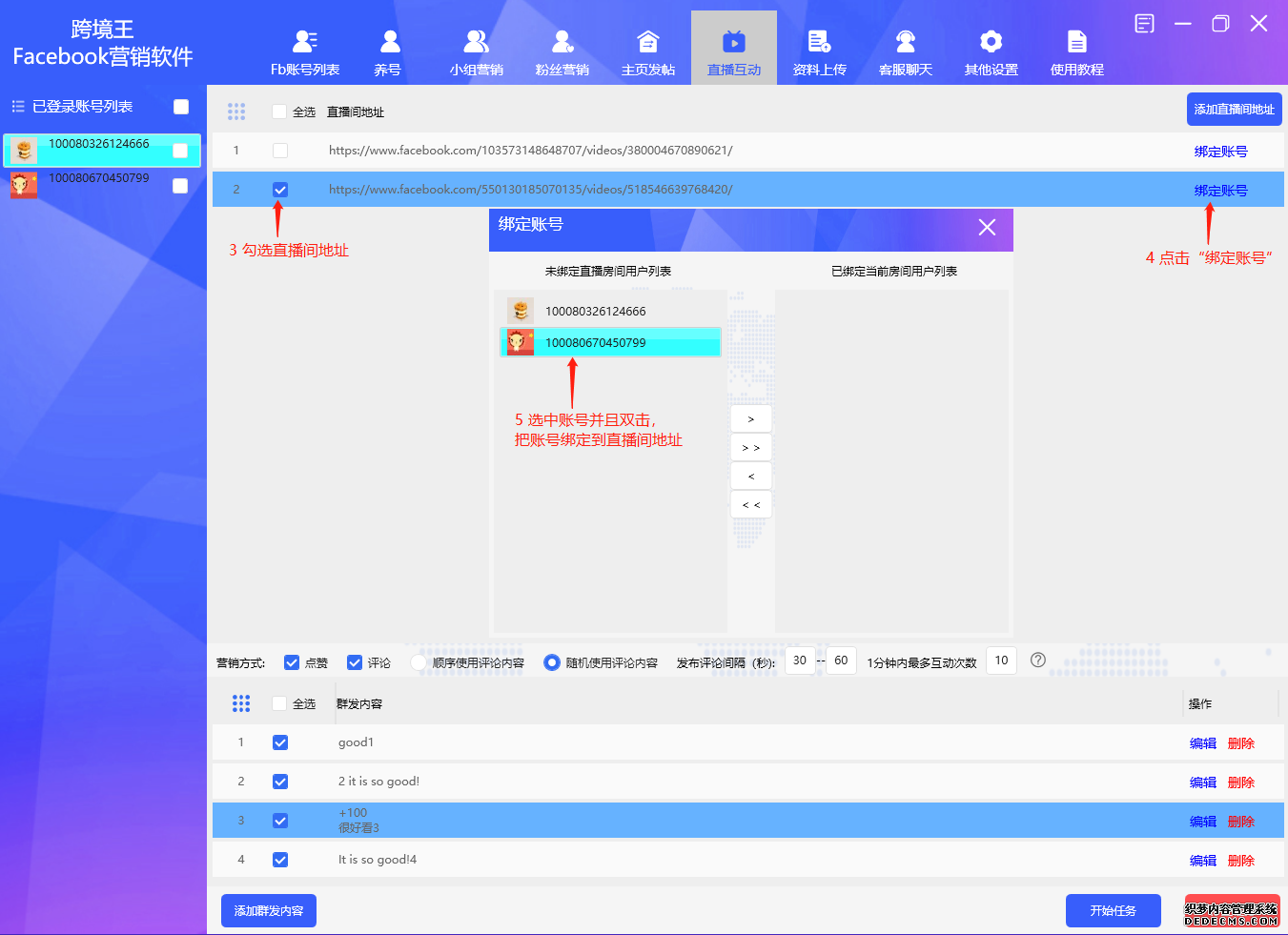Open the 主页发帖 homepage posting icon

tap(647, 43)
